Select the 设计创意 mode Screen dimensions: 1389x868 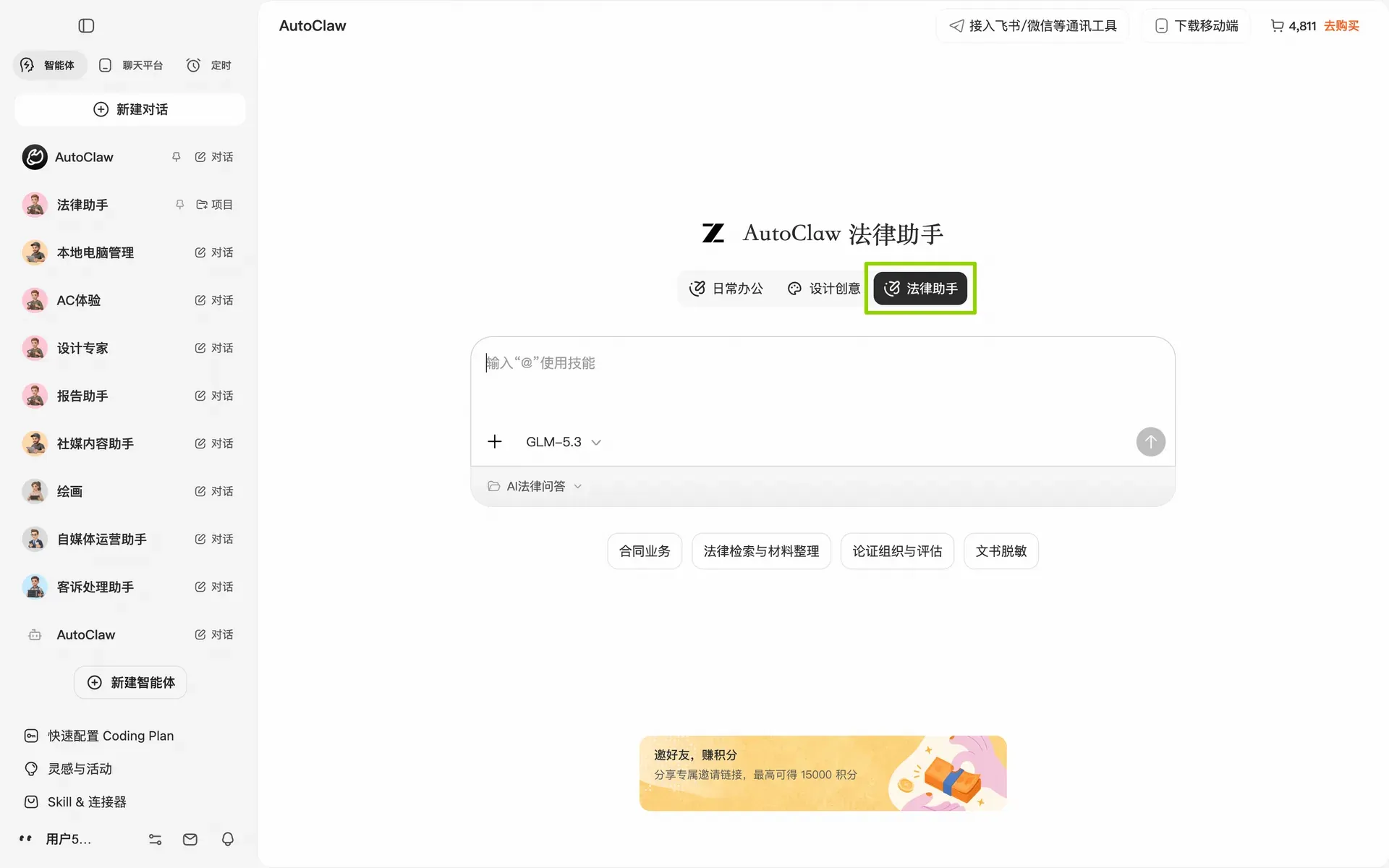823,289
